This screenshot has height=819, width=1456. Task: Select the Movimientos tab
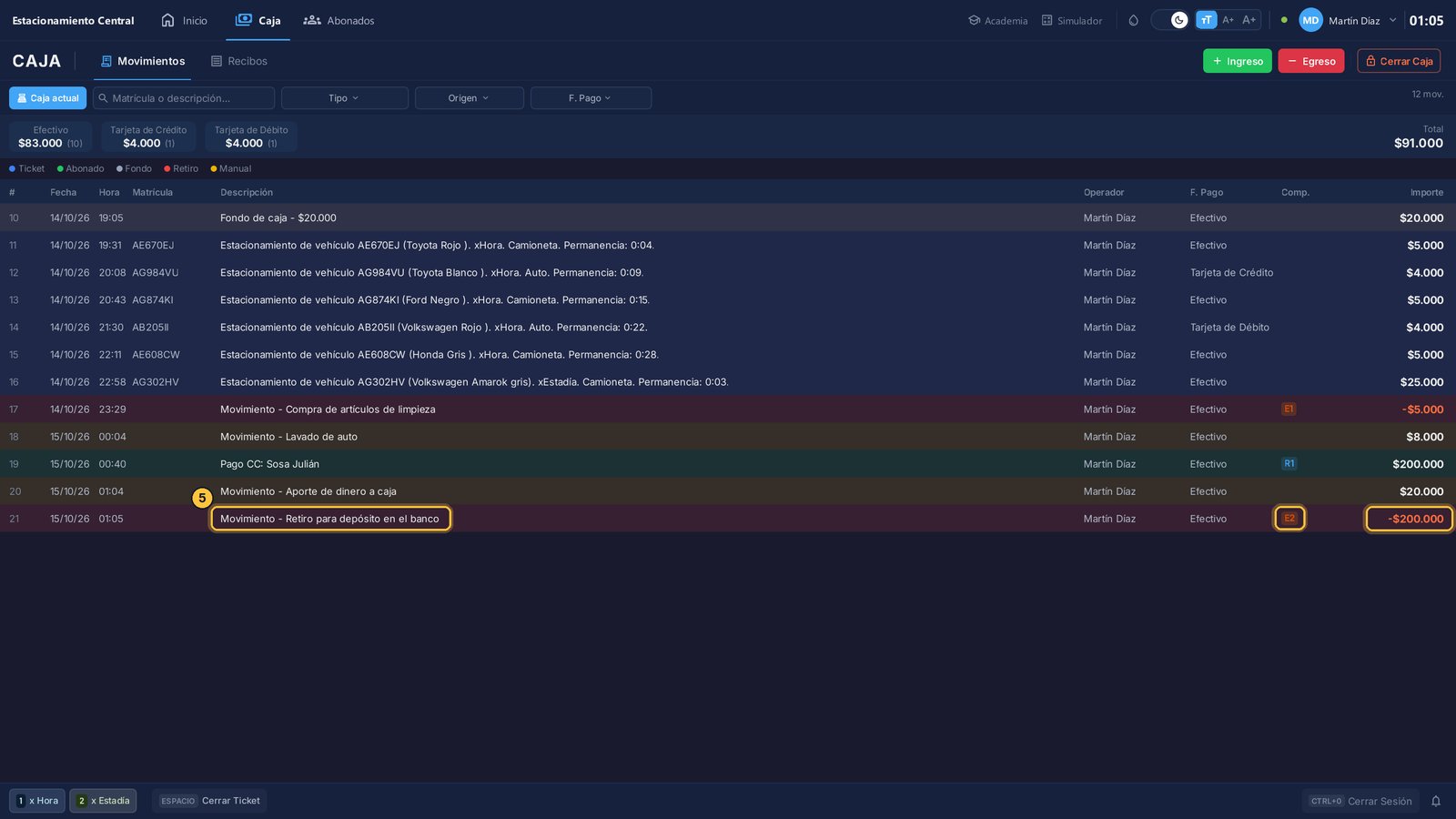click(x=143, y=61)
